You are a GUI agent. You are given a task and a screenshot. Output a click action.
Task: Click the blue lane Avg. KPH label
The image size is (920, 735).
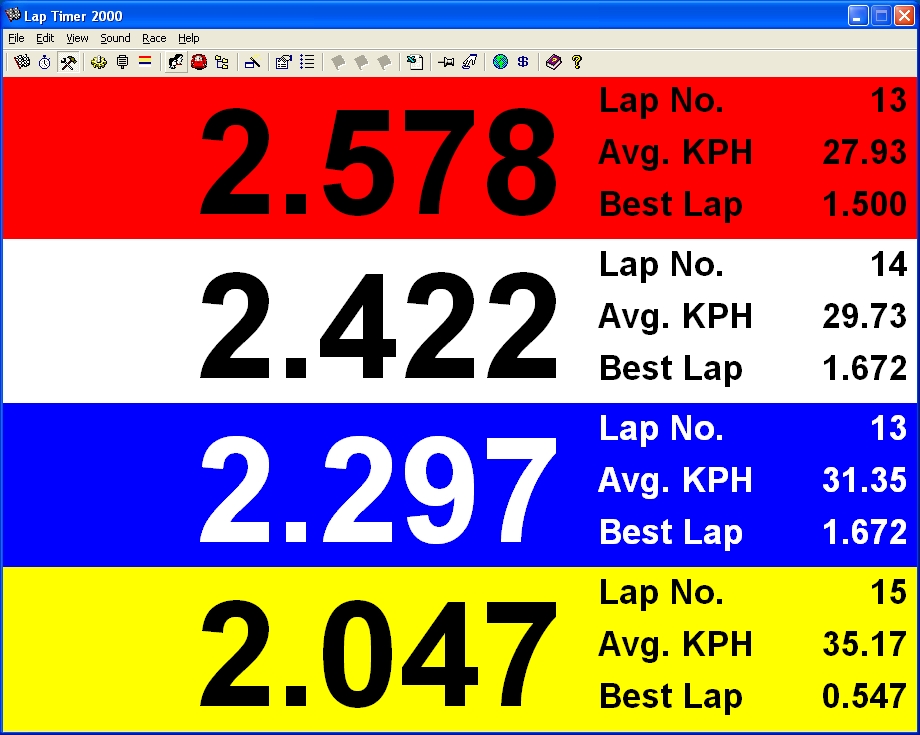coord(675,482)
